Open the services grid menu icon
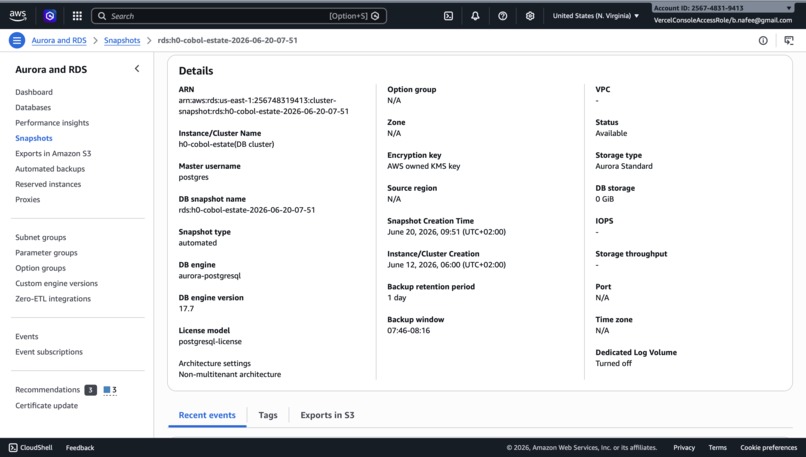 coord(77,16)
